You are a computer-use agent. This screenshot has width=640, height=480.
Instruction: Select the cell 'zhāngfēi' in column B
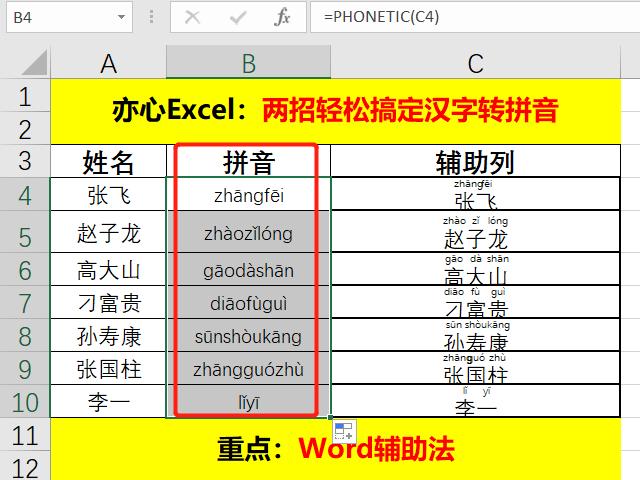click(249, 194)
